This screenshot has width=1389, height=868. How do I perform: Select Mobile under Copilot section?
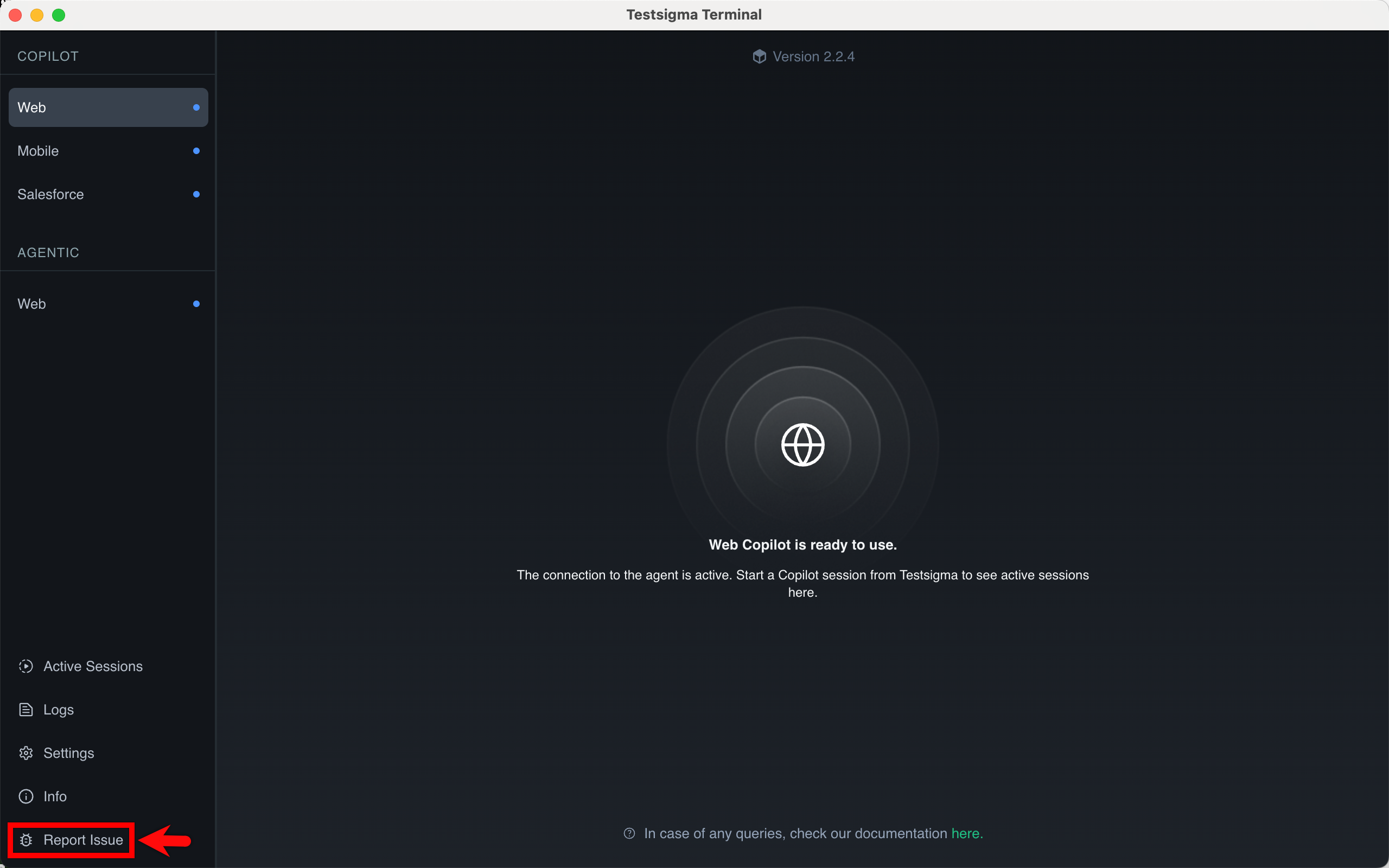tap(108, 151)
